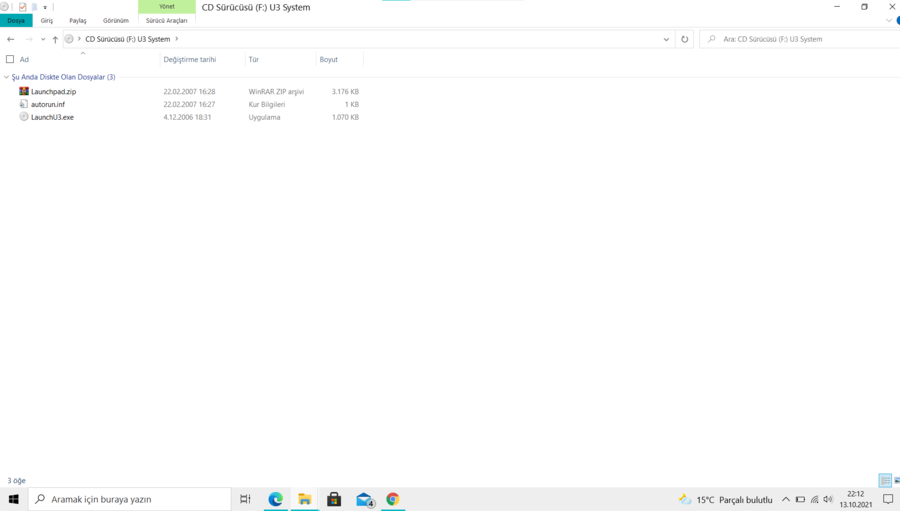Viewport: 900px width, 511px height.
Task: Click chevron before CD Sürücüsü in path
Action: point(79,39)
